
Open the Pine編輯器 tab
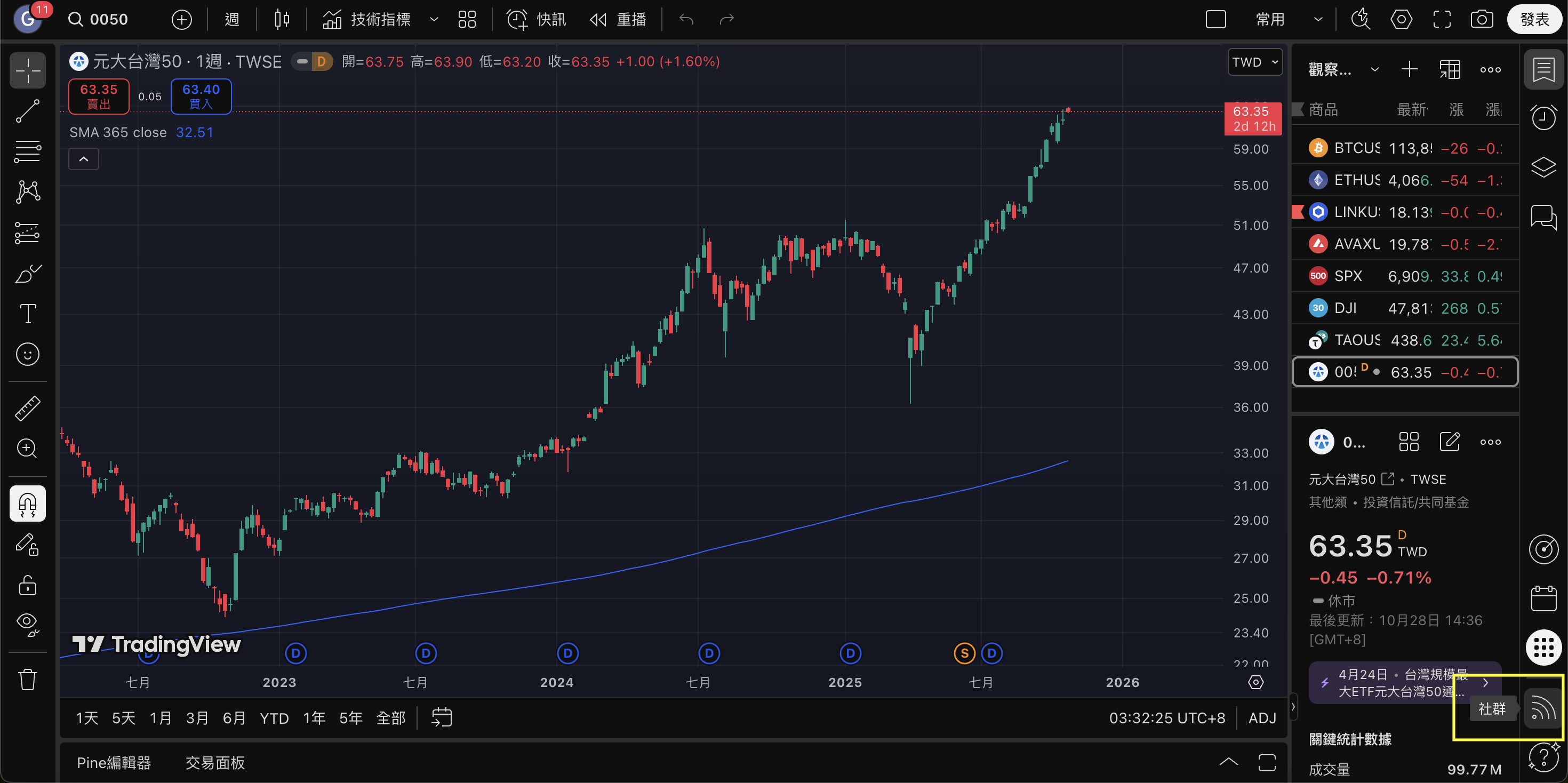(x=114, y=762)
